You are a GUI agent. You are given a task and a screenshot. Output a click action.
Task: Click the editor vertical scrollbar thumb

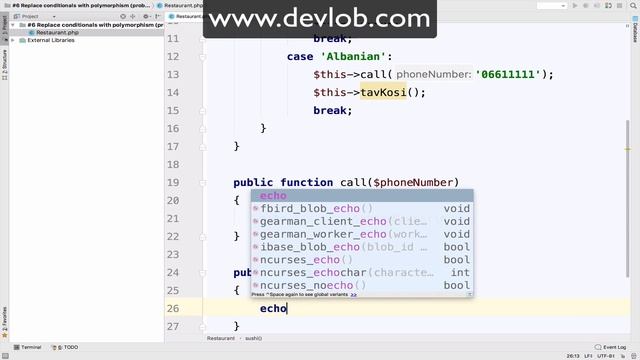coord(627,199)
